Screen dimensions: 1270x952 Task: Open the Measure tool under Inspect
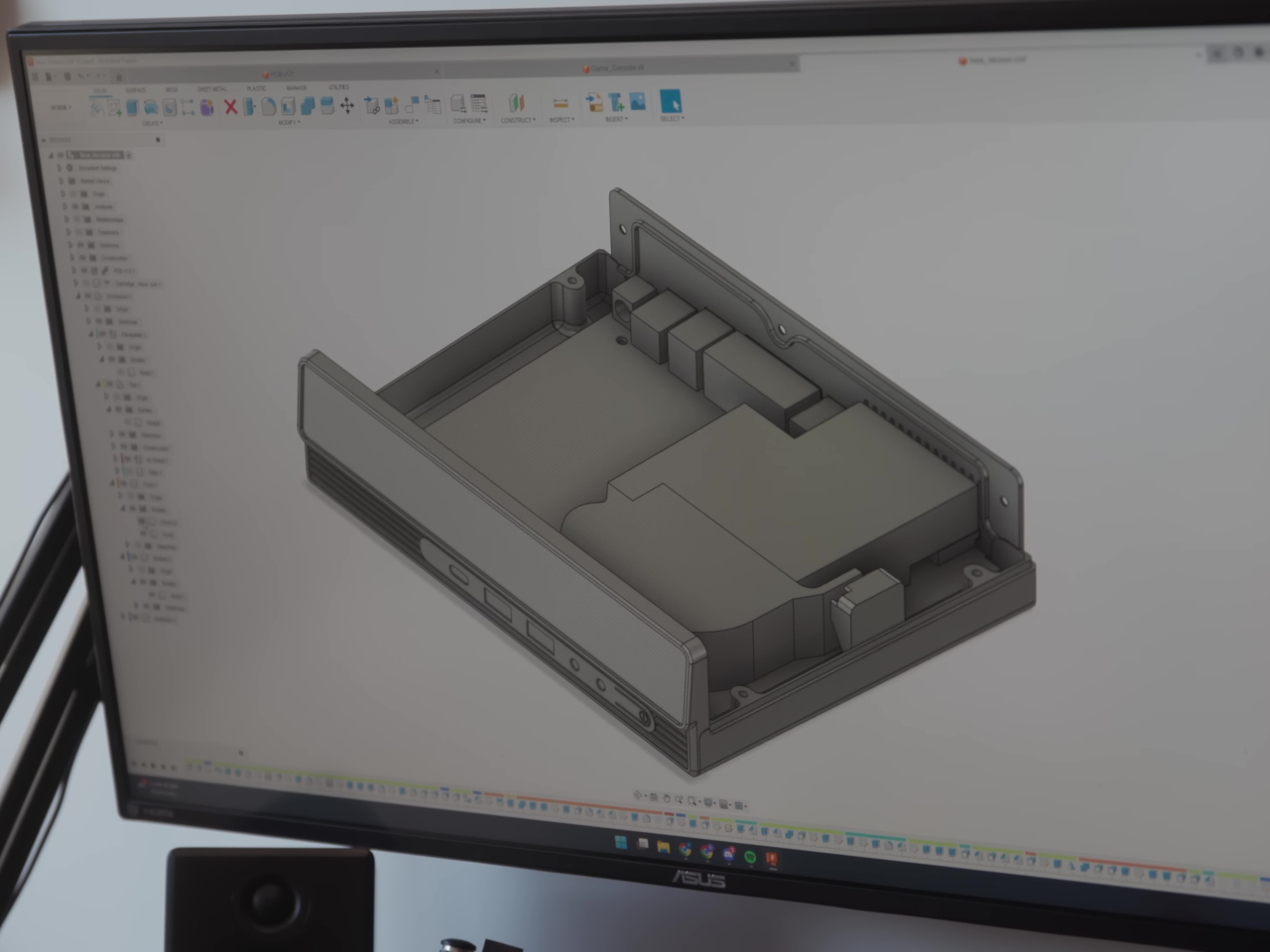click(x=561, y=104)
